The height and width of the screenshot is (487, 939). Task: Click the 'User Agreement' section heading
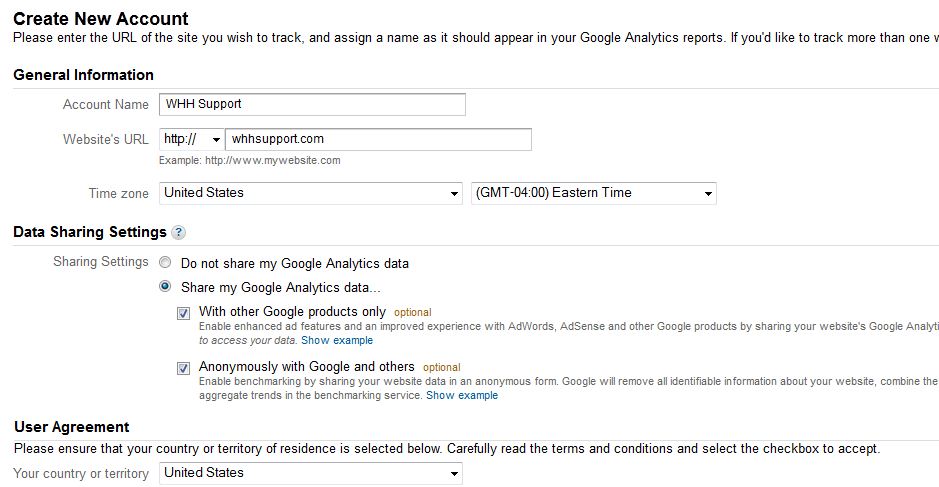click(71, 427)
